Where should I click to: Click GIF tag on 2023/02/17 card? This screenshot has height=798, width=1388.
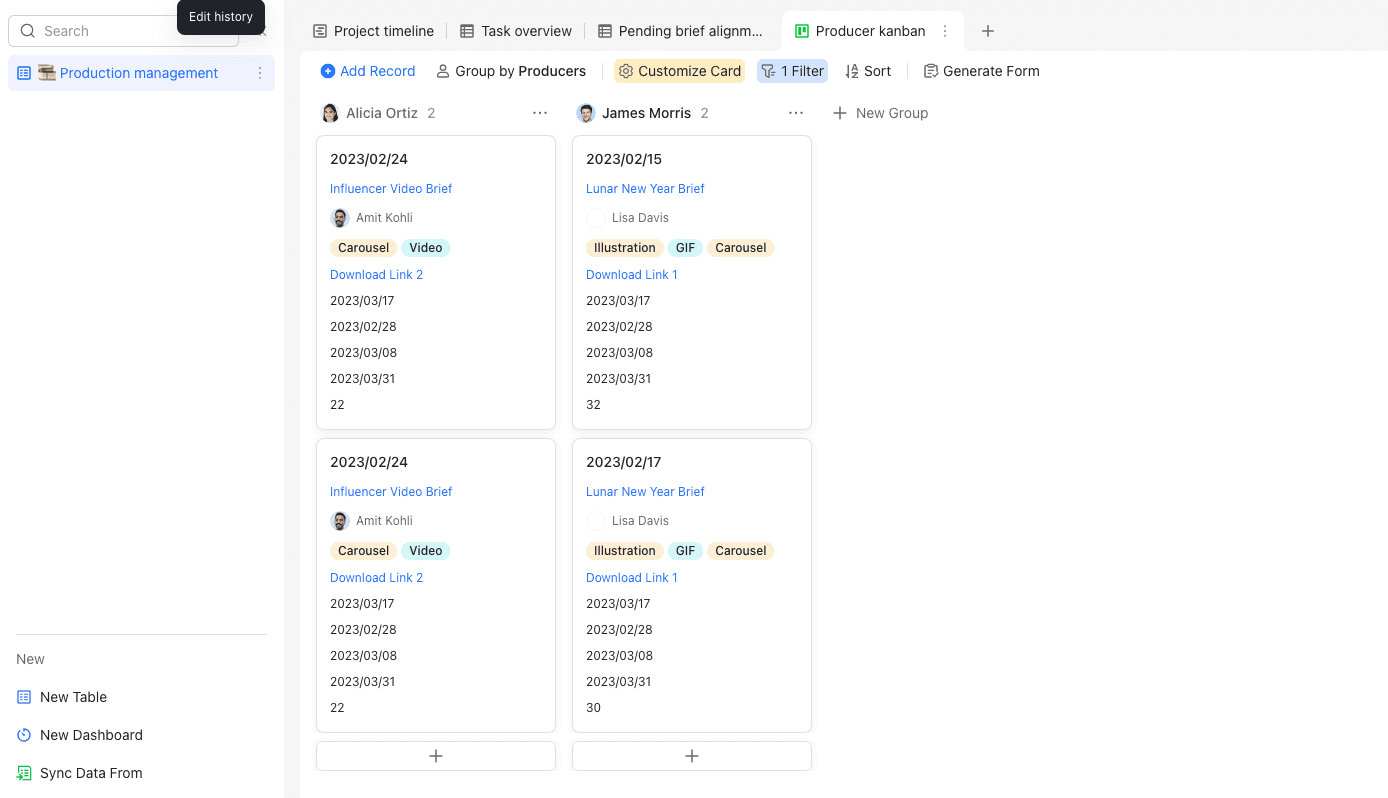[685, 551]
